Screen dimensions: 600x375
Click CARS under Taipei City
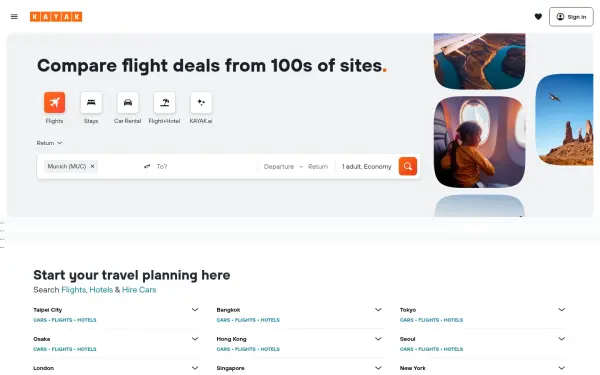pyautogui.click(x=40, y=320)
